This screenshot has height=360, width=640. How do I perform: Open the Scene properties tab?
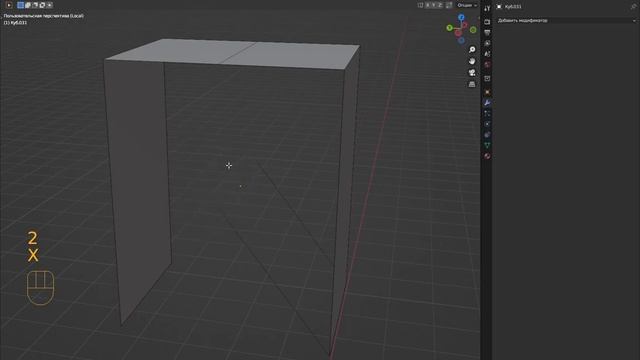click(x=487, y=53)
